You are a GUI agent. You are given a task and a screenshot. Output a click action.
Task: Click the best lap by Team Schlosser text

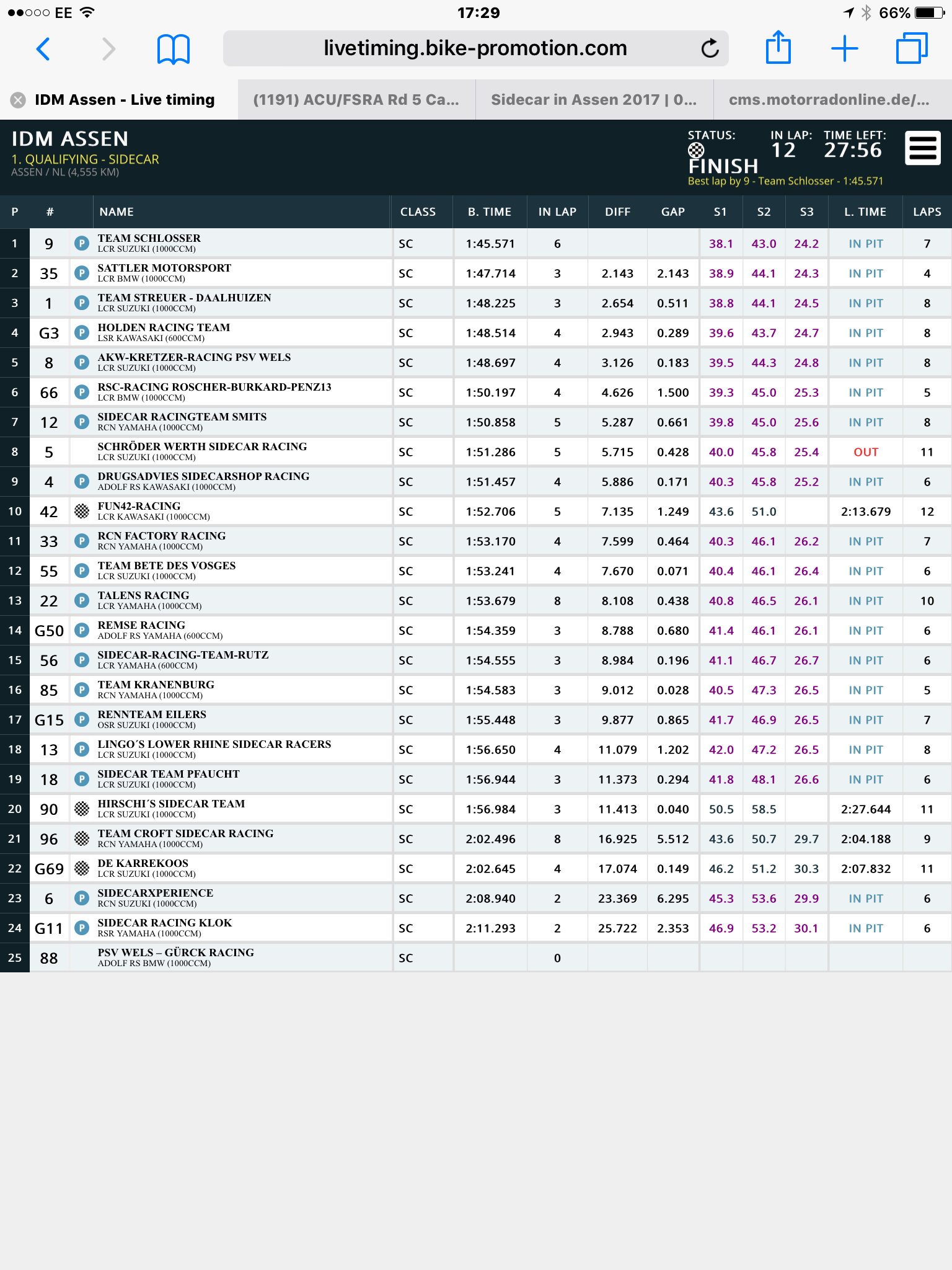click(785, 181)
